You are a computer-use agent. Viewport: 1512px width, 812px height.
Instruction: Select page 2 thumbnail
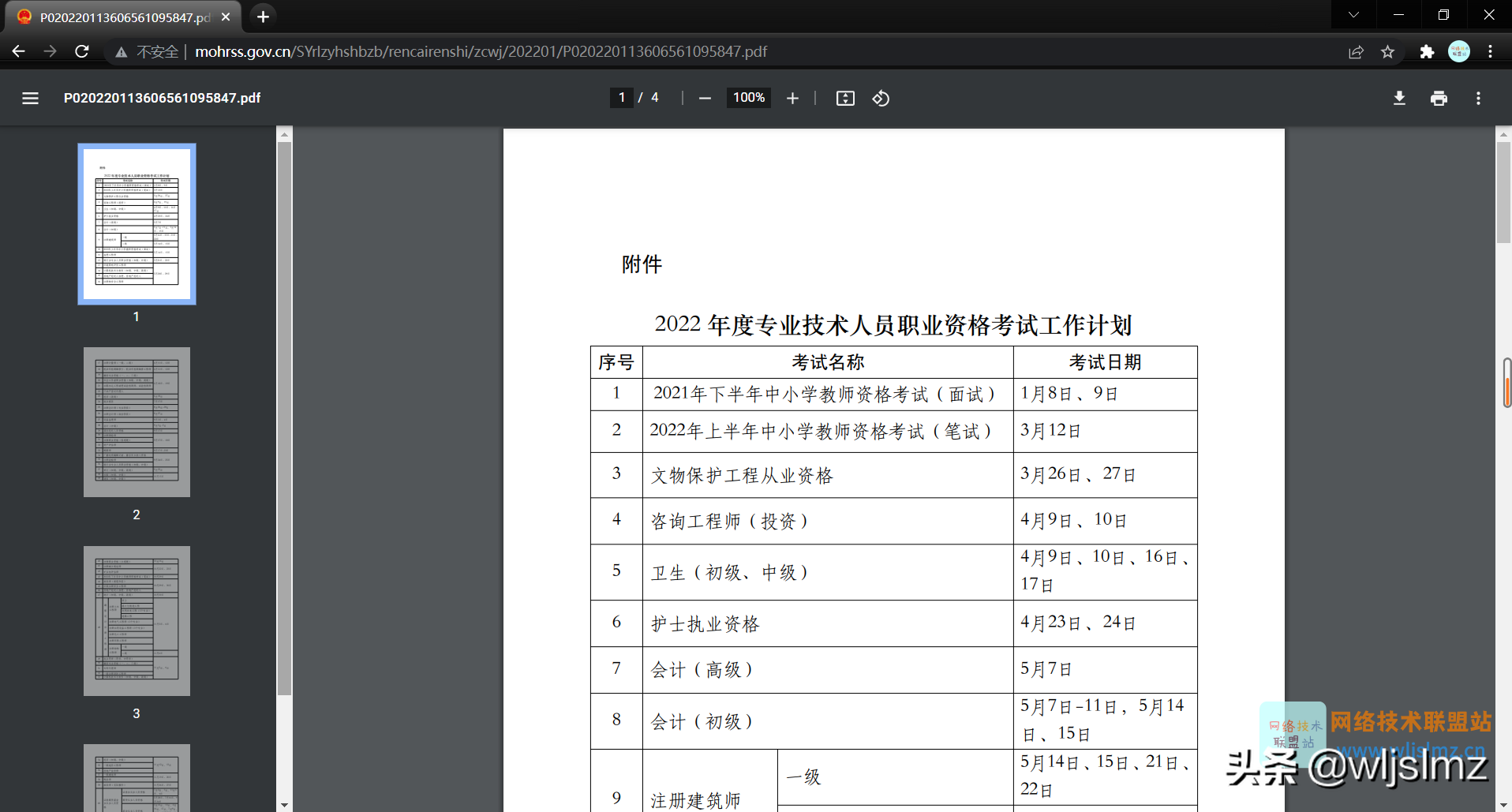(137, 422)
